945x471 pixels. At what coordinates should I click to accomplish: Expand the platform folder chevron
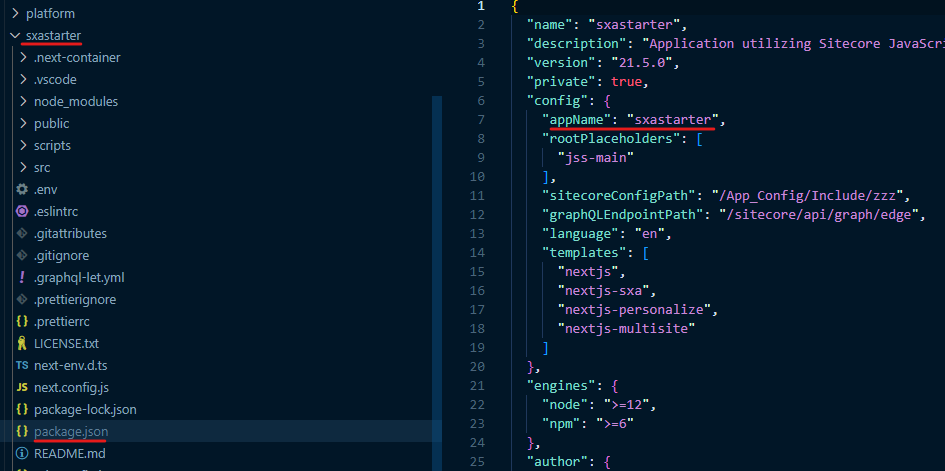[15, 13]
